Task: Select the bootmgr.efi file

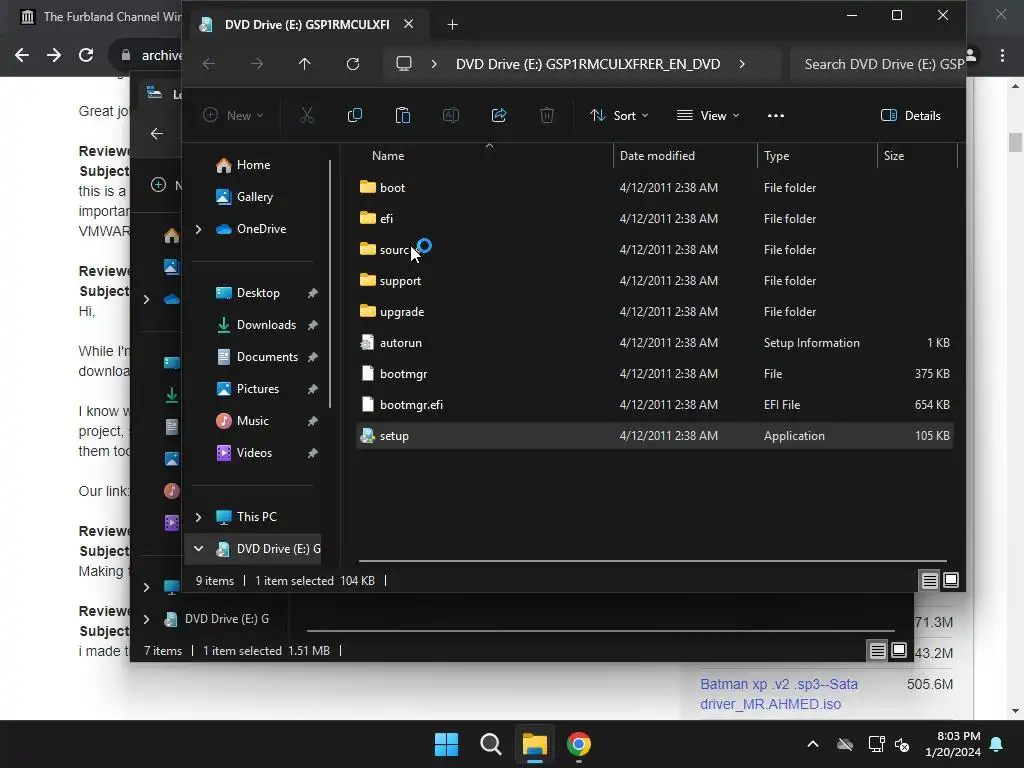Action: pos(654,405)
